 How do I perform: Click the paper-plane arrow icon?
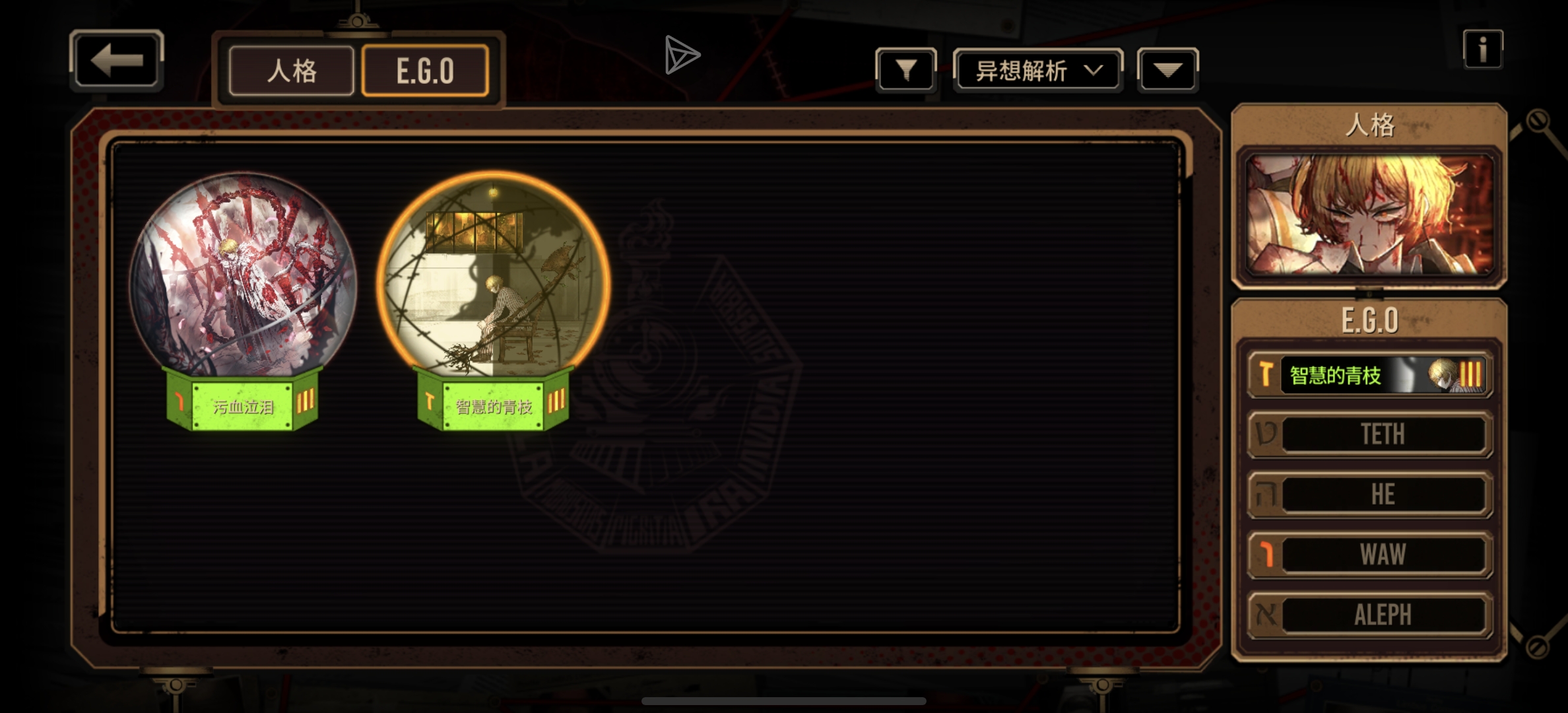(x=682, y=55)
